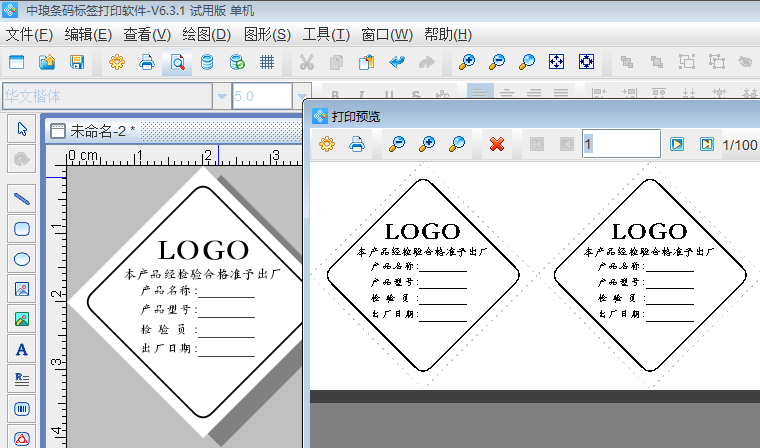Open print preview from main toolbar
The width and height of the screenshot is (760, 448).
click(176, 62)
